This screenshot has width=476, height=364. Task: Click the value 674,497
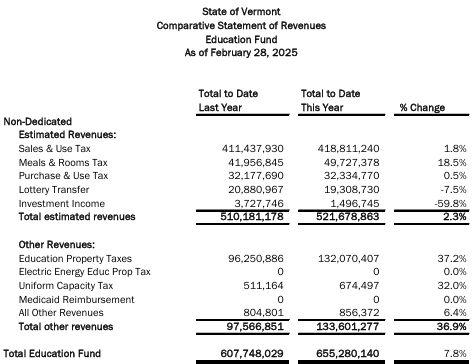359,286
